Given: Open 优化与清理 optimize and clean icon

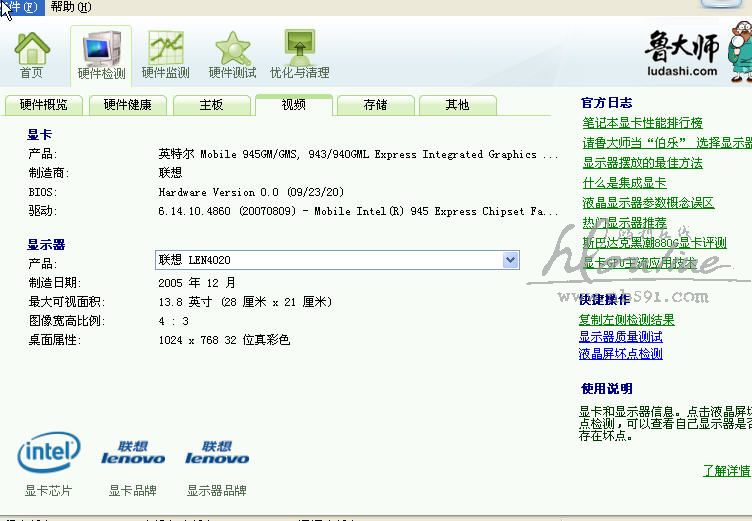Looking at the screenshot, I should point(299,54).
